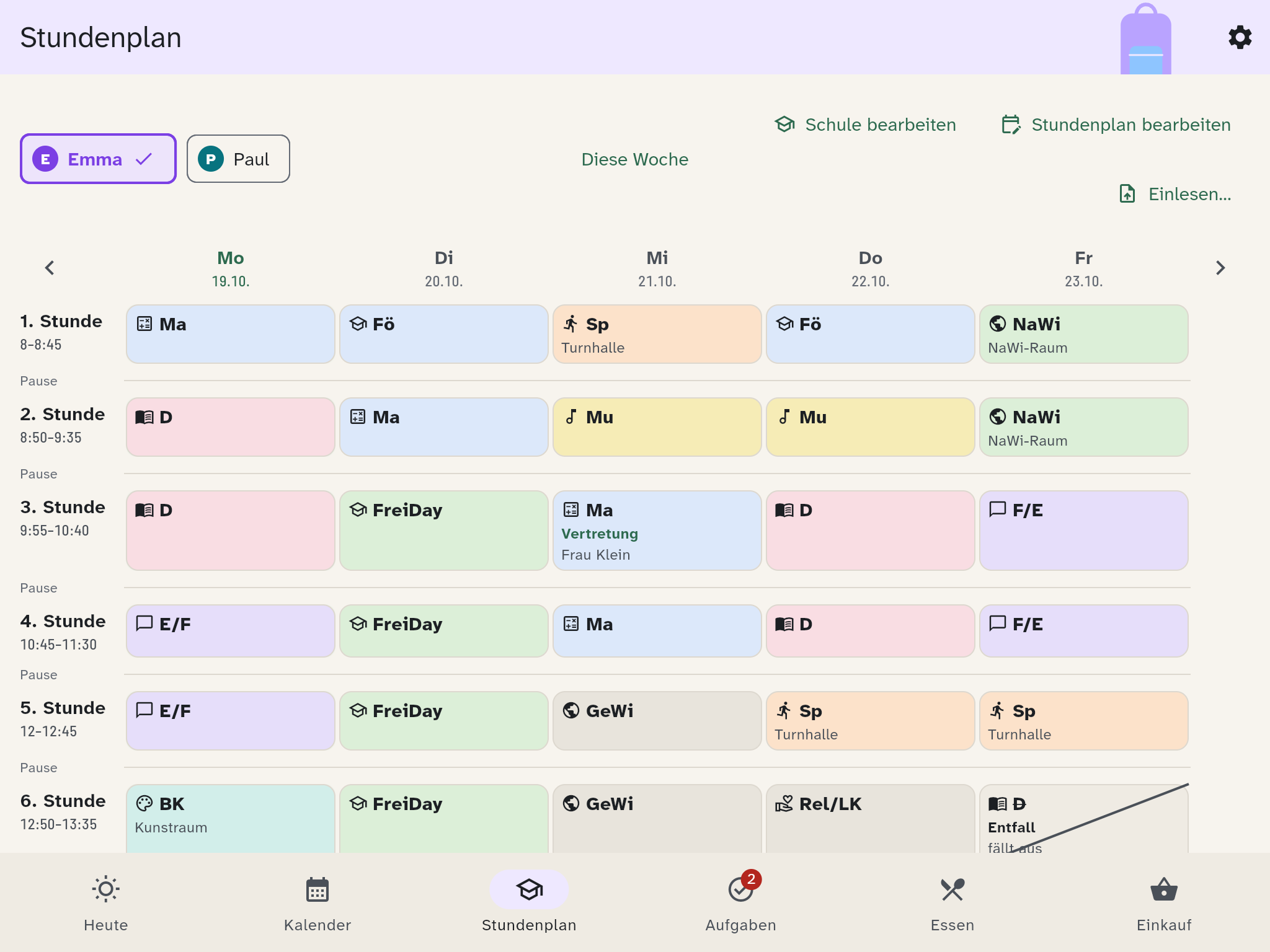
Task: Open Heute tab sun icon
Action: point(106,889)
